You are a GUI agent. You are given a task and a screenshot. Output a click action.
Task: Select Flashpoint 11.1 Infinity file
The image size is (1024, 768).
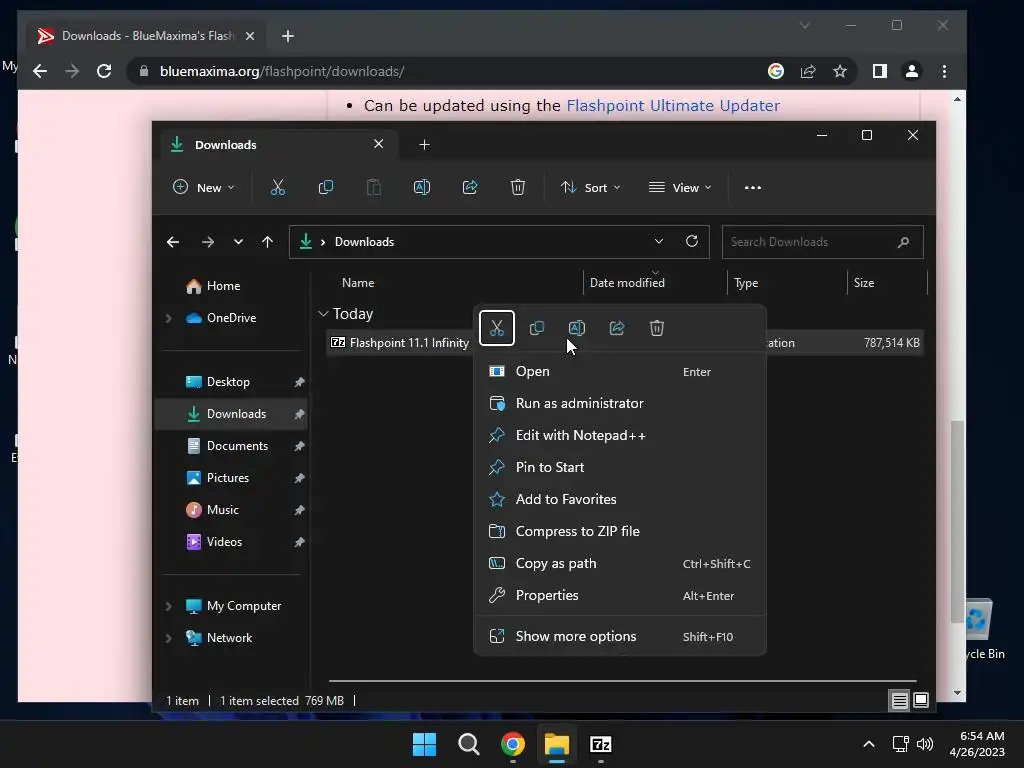click(409, 343)
